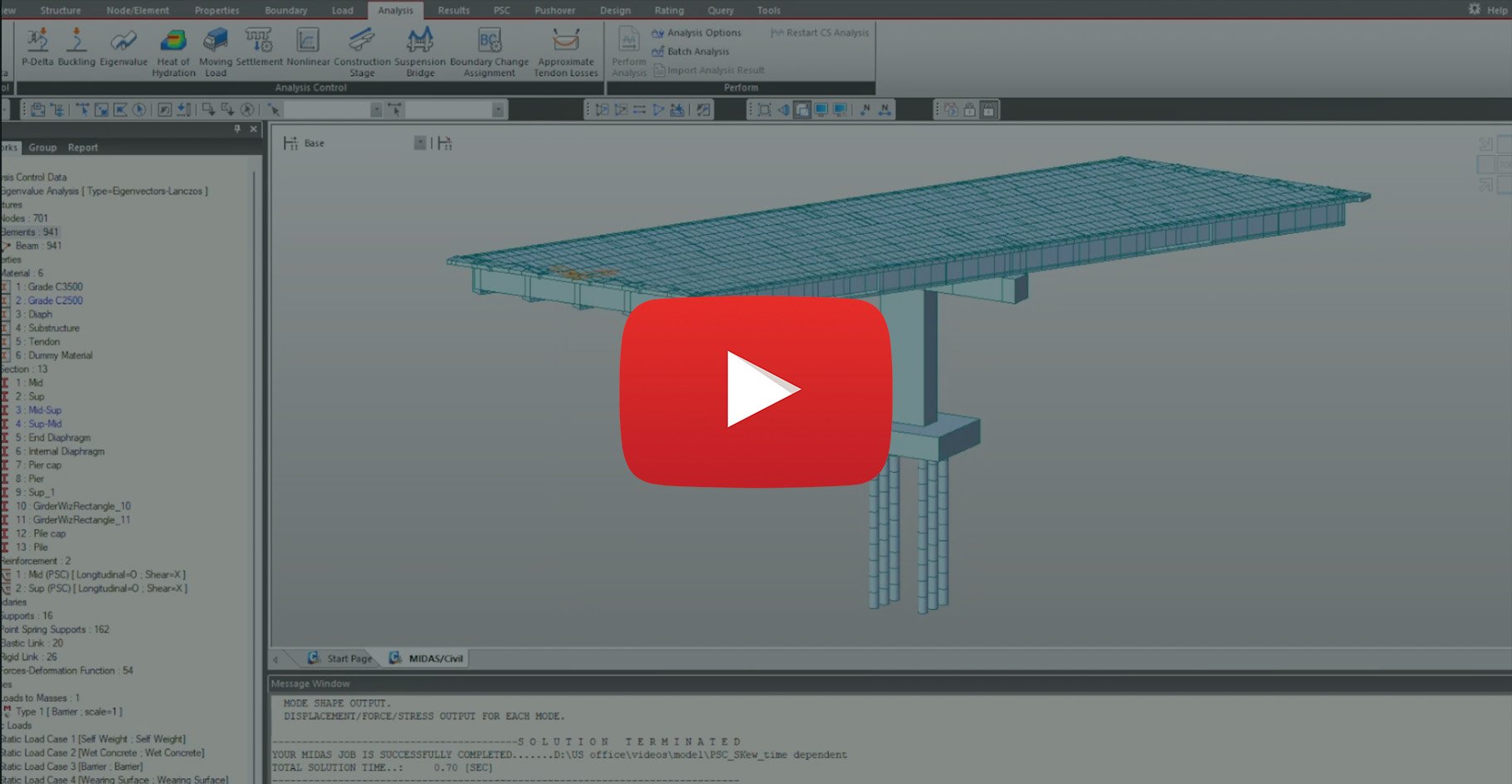Image resolution: width=1512 pixels, height=784 pixels.
Task: Switch to the Results ribbon tab
Action: 453,10
